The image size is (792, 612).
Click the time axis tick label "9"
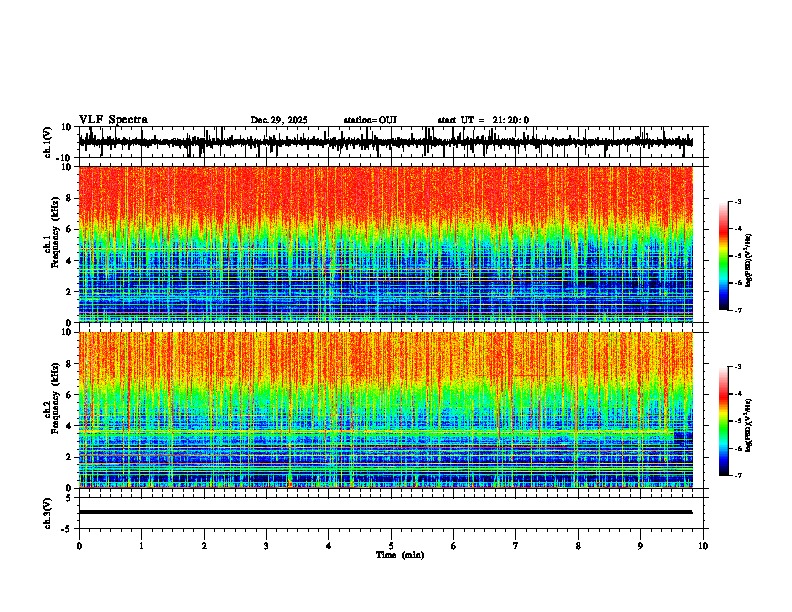[x=640, y=546]
